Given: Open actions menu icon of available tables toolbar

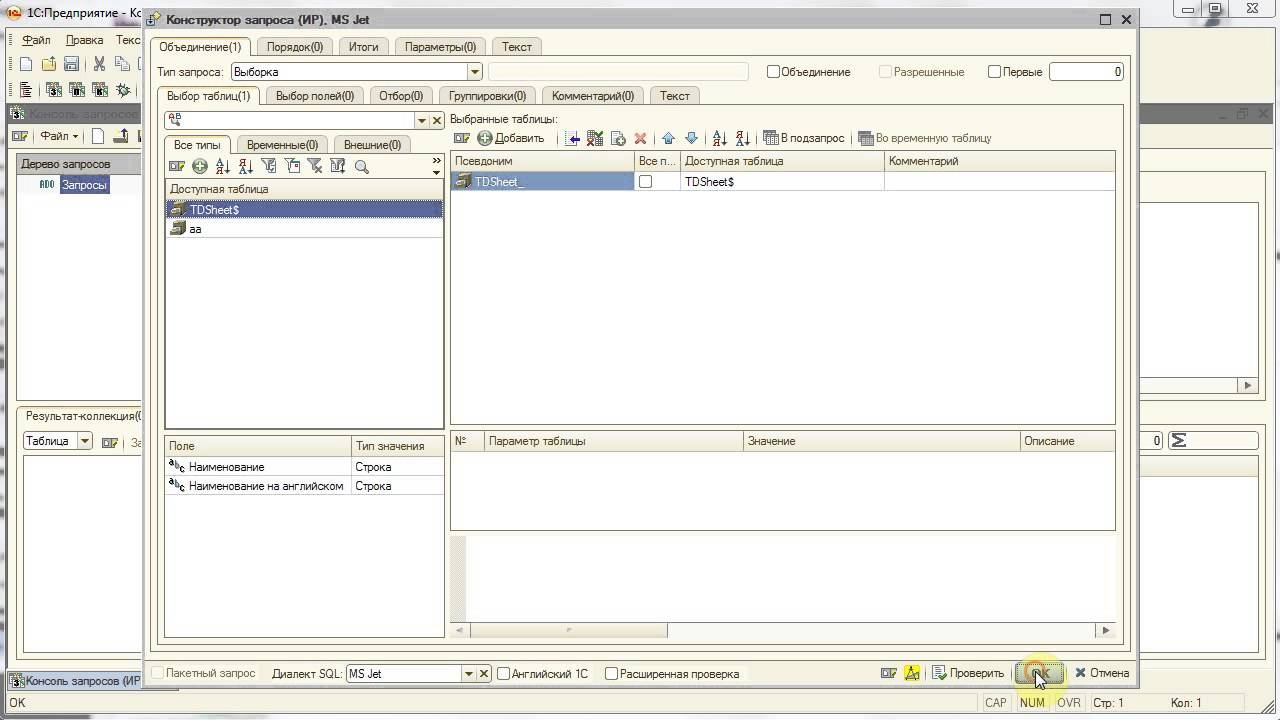Looking at the screenshot, I should click(177, 167).
